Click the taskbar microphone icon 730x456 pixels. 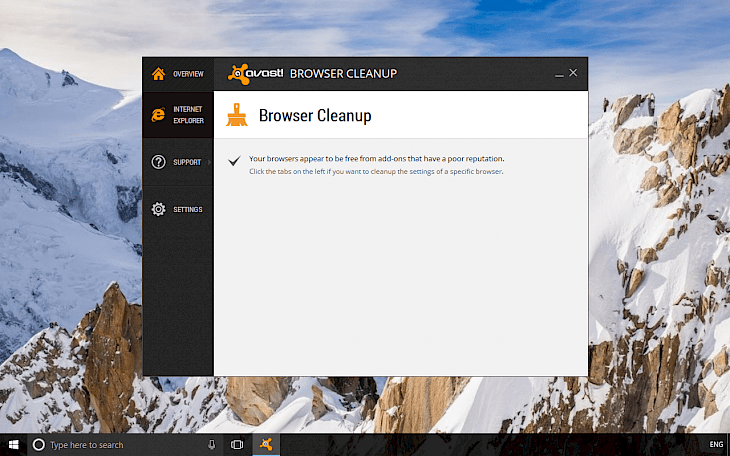tap(211, 445)
